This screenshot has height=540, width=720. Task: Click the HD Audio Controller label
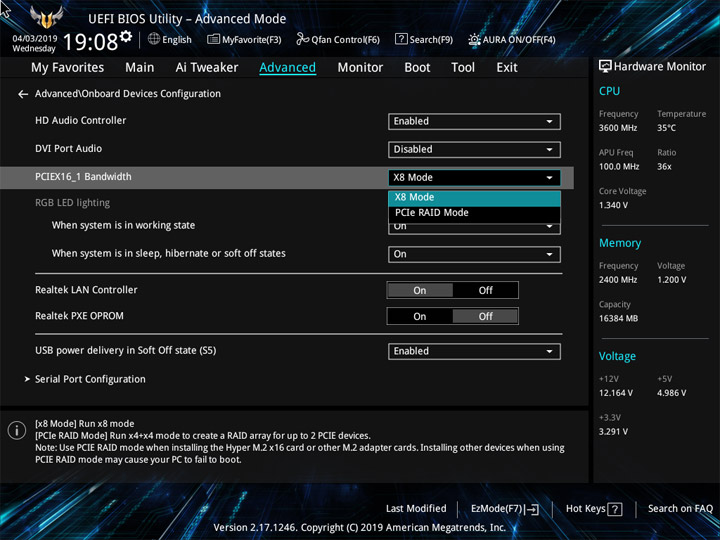(x=80, y=120)
